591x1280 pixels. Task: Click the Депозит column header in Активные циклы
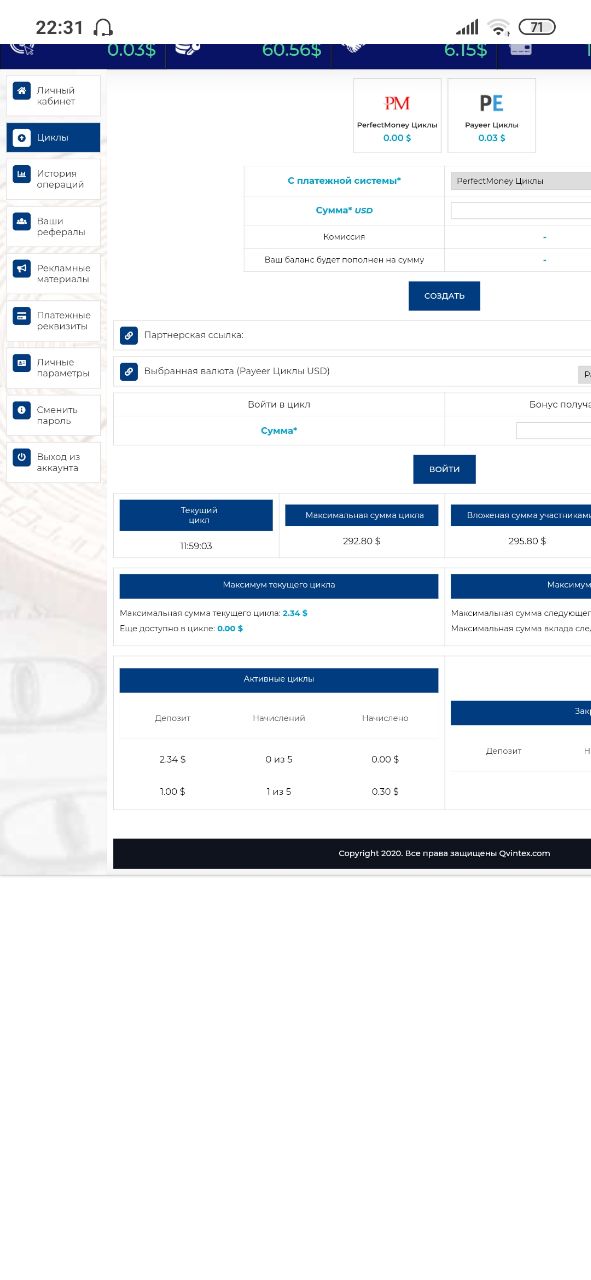coord(172,718)
